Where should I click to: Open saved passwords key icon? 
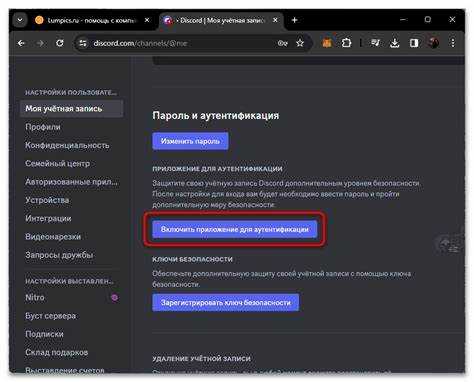pyautogui.click(x=282, y=43)
